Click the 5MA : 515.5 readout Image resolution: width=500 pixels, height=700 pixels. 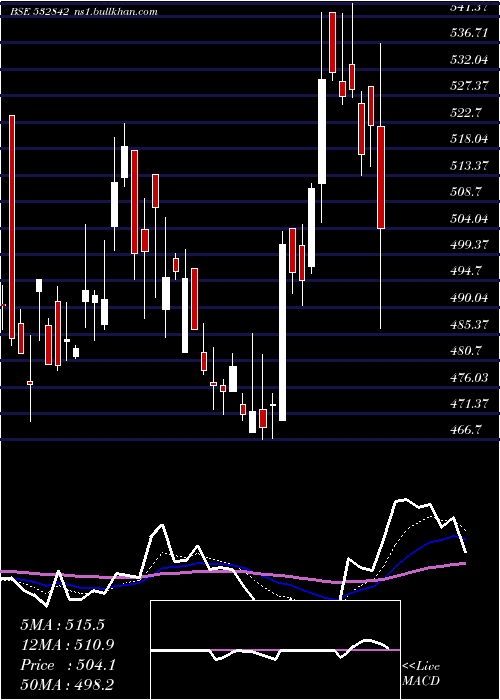coord(62,625)
